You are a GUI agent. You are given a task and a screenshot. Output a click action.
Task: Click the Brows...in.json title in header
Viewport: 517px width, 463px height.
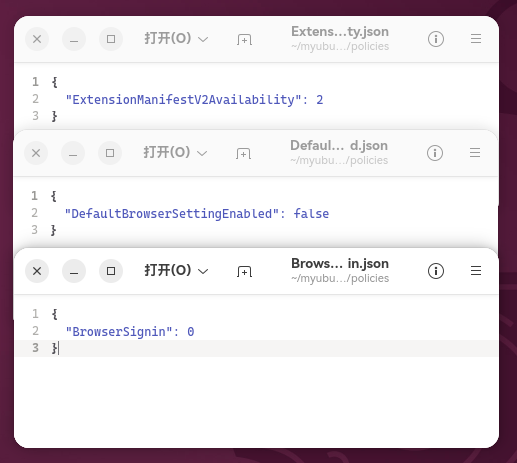coord(340,264)
